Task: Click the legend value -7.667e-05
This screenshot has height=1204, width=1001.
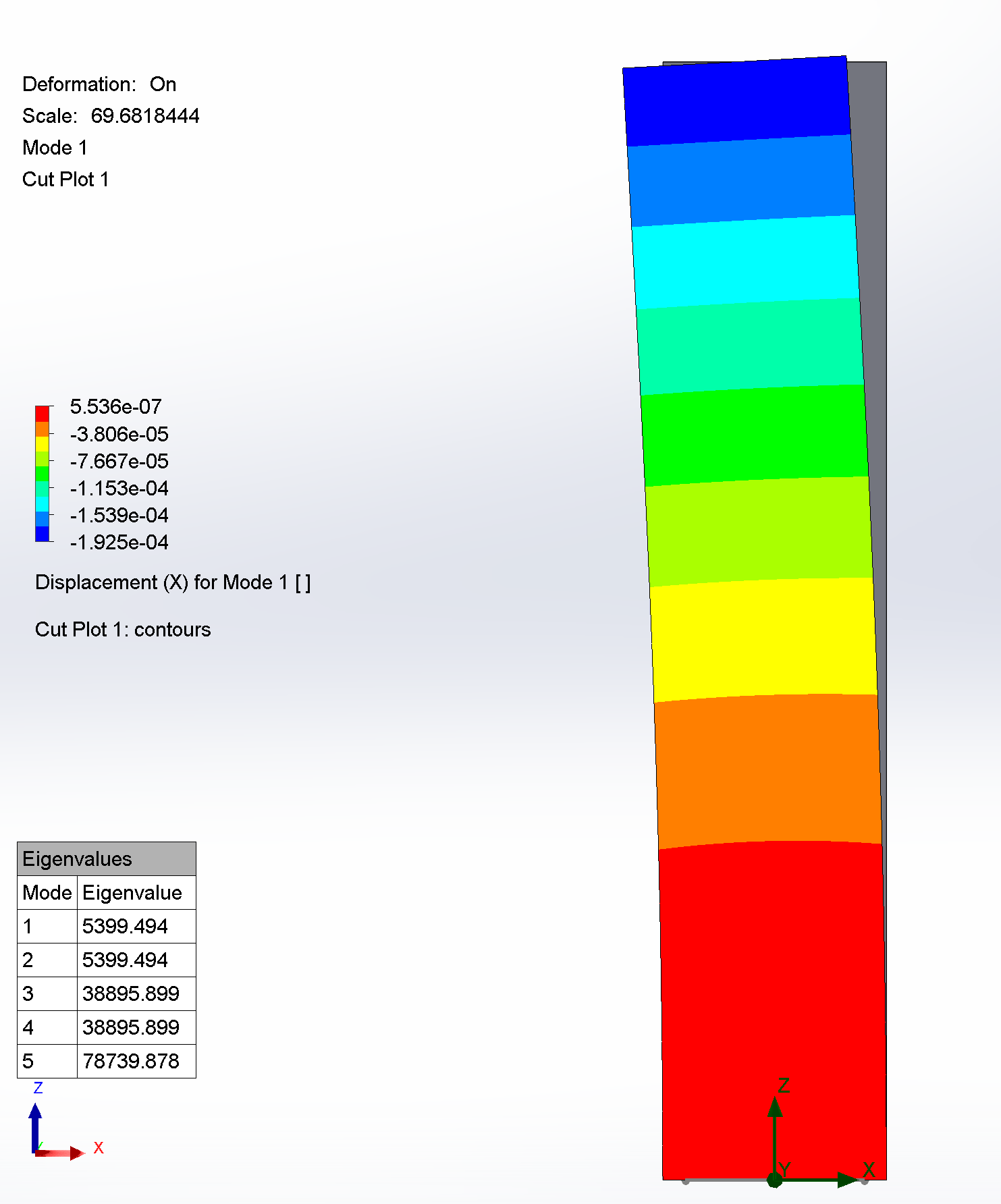Action: click(119, 461)
